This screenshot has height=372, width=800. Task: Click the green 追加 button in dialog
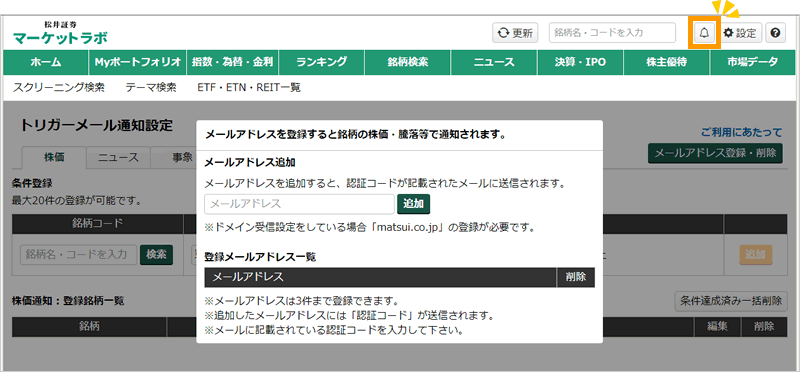414,204
